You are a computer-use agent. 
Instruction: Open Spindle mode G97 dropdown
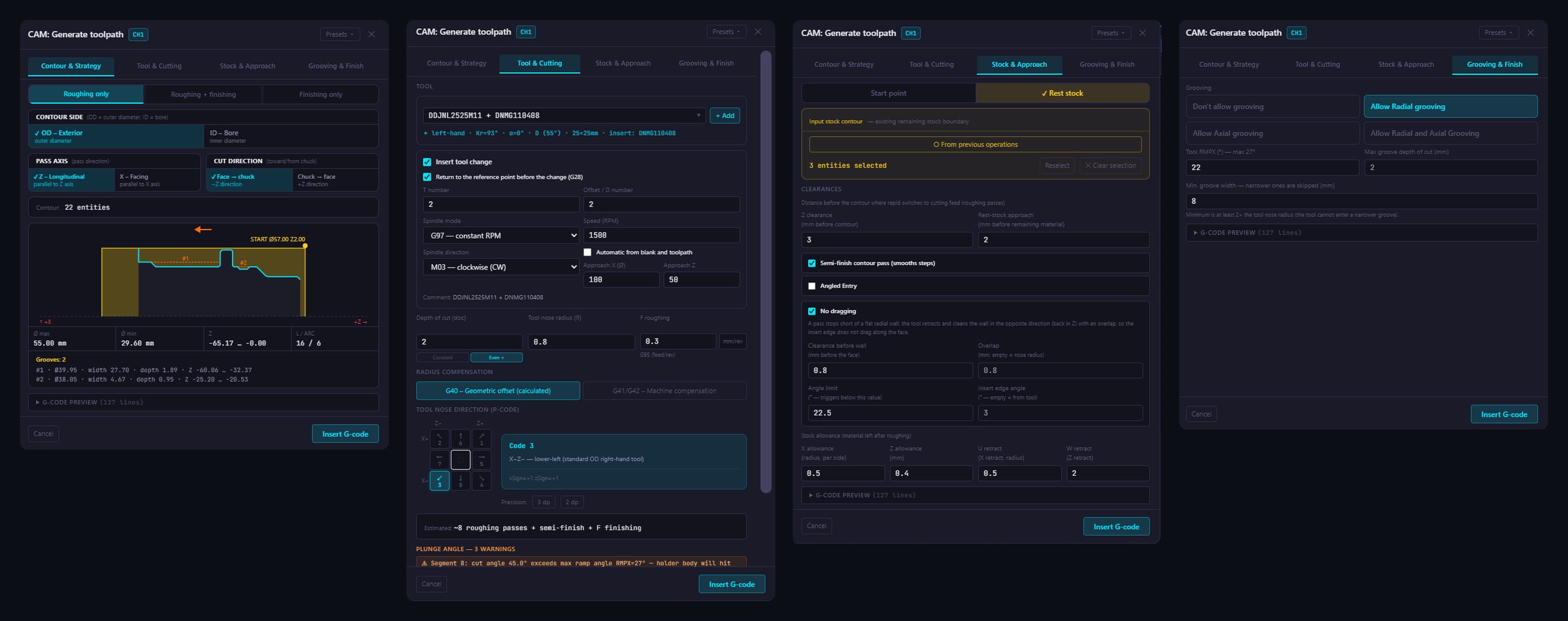pos(501,235)
